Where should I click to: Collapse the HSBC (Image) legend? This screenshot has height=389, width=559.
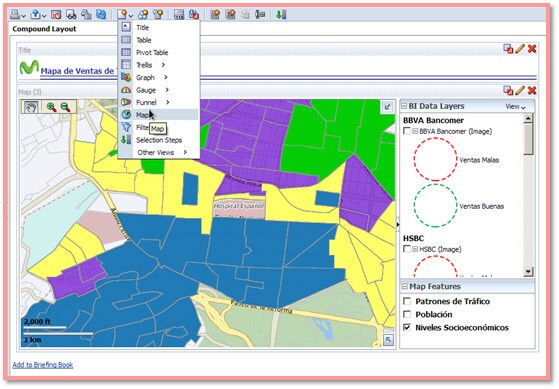tap(415, 249)
